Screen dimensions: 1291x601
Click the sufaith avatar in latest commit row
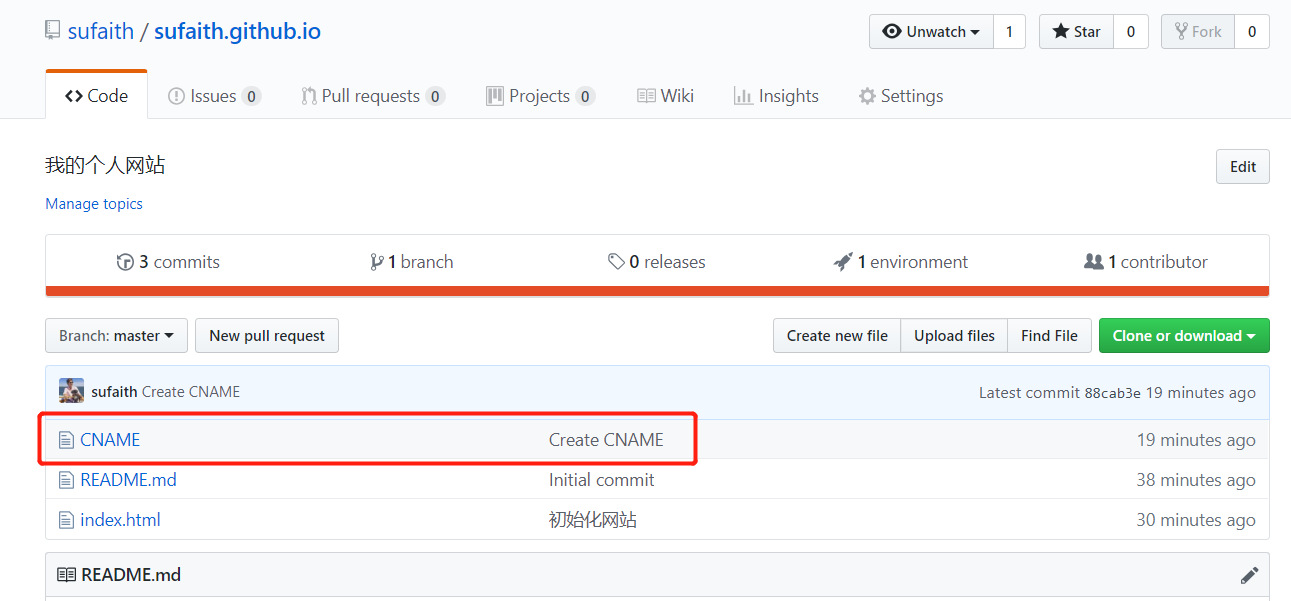coord(71,391)
